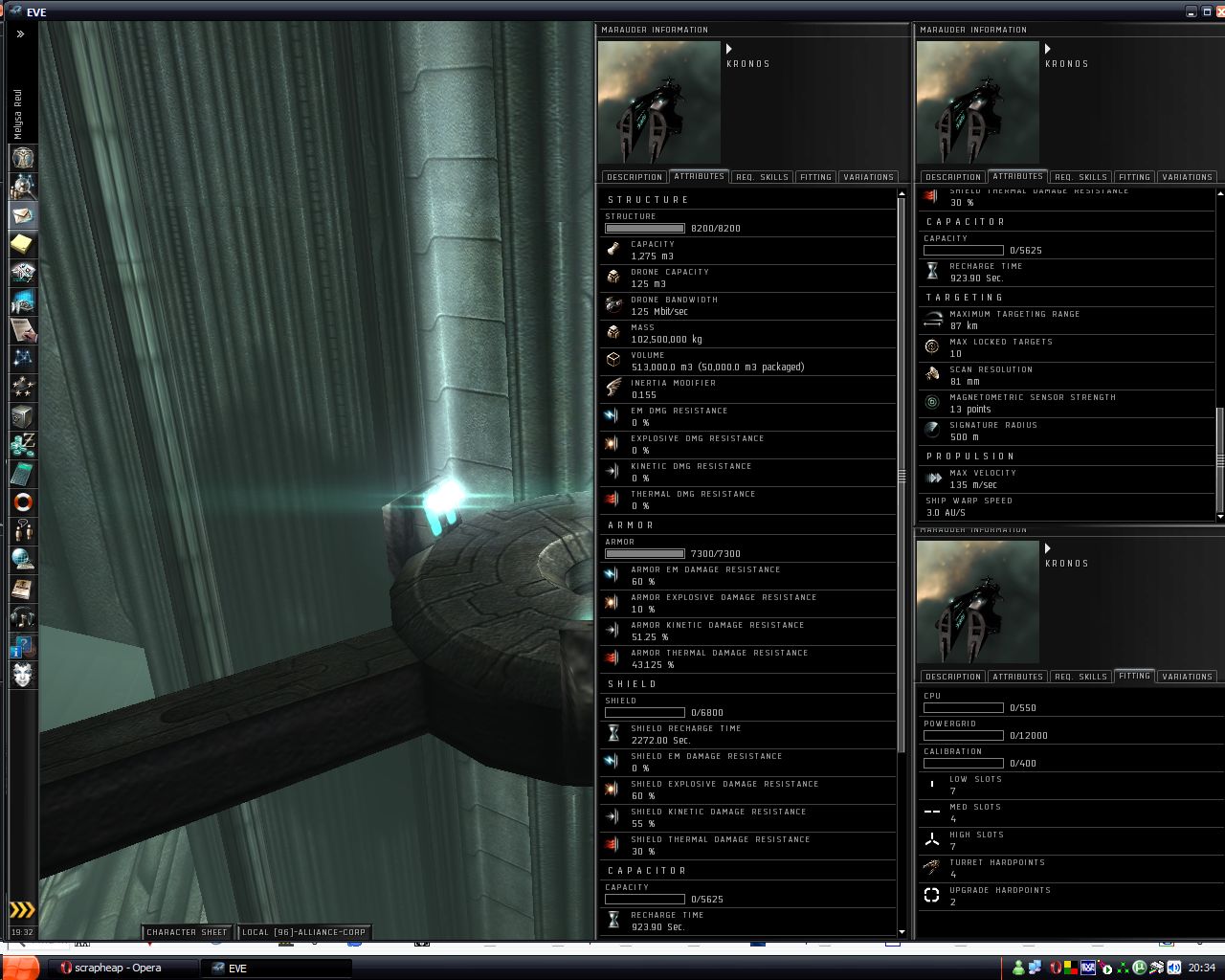Image resolution: width=1225 pixels, height=980 pixels.
Task: Click the Shield Recharge Time hourglass icon
Action: [613, 734]
